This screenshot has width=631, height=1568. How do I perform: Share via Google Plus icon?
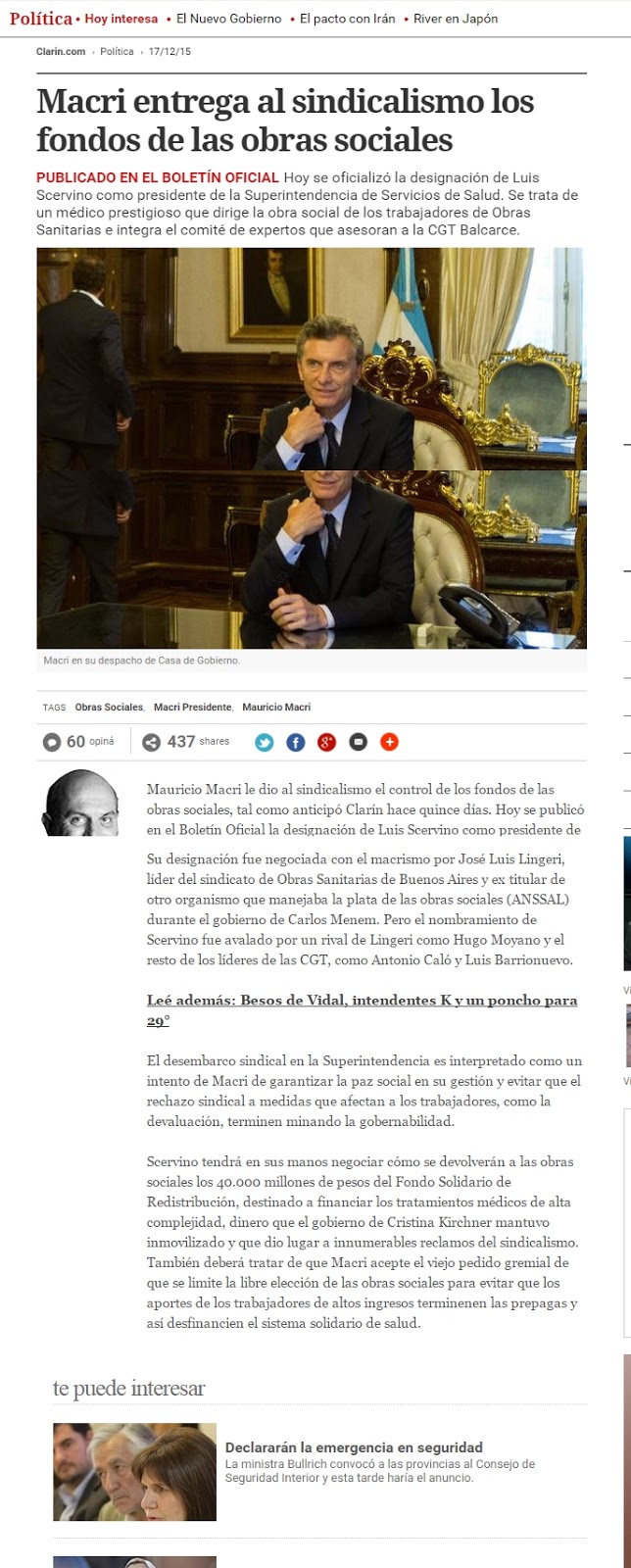[327, 743]
